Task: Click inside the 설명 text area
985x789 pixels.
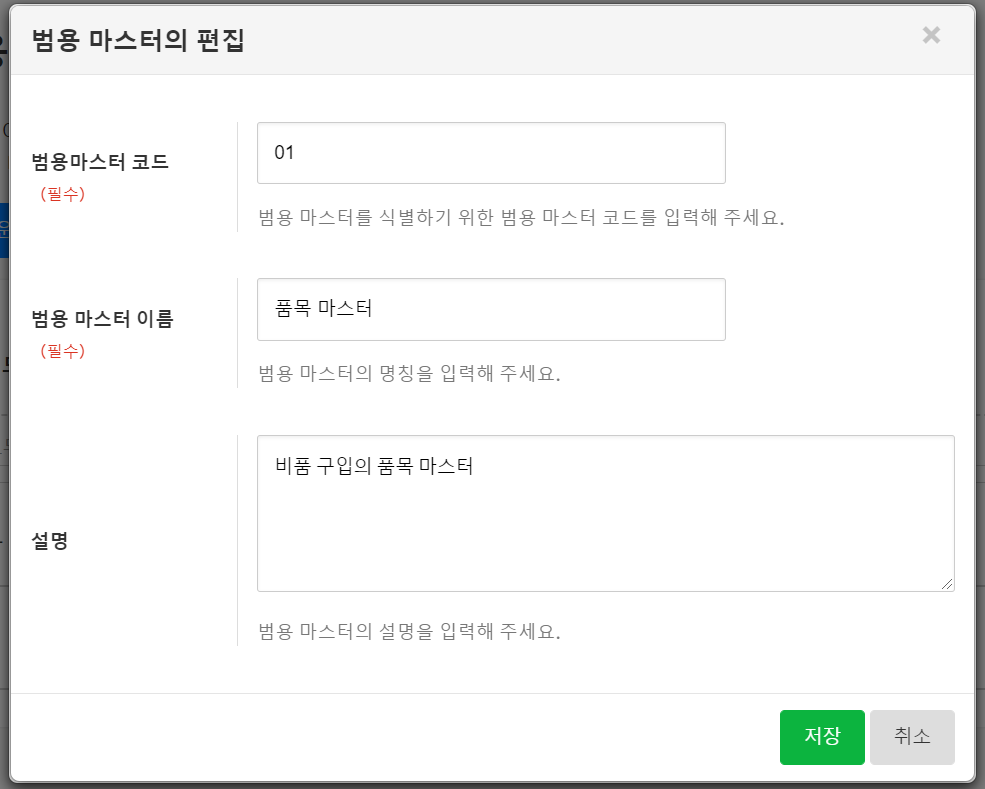Action: (x=604, y=512)
